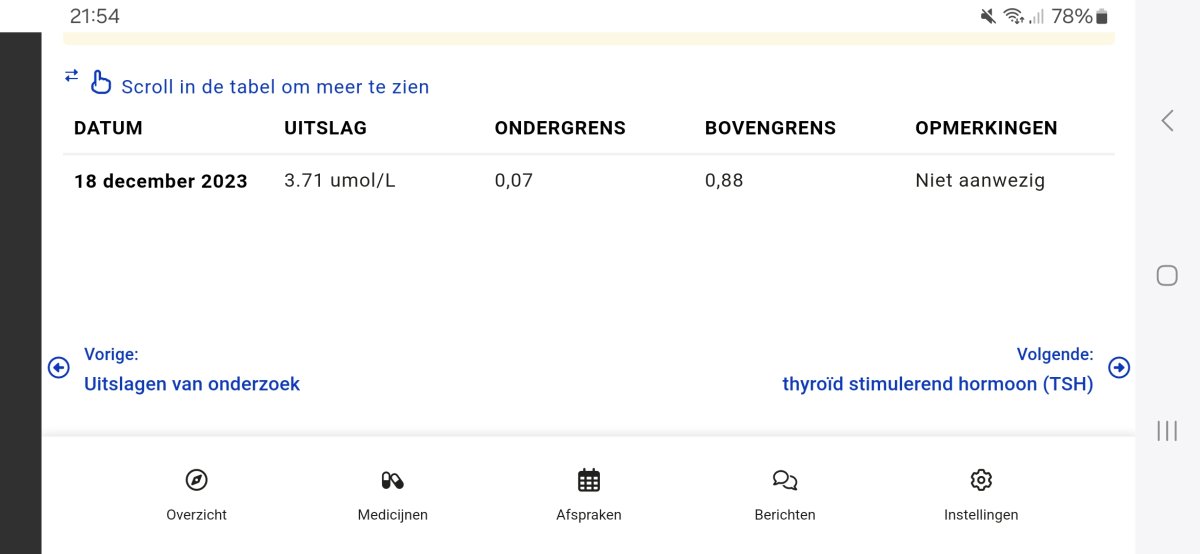The width and height of the screenshot is (1200, 554).
Task: Click the left arrow circle icon
Action: [x=59, y=368]
